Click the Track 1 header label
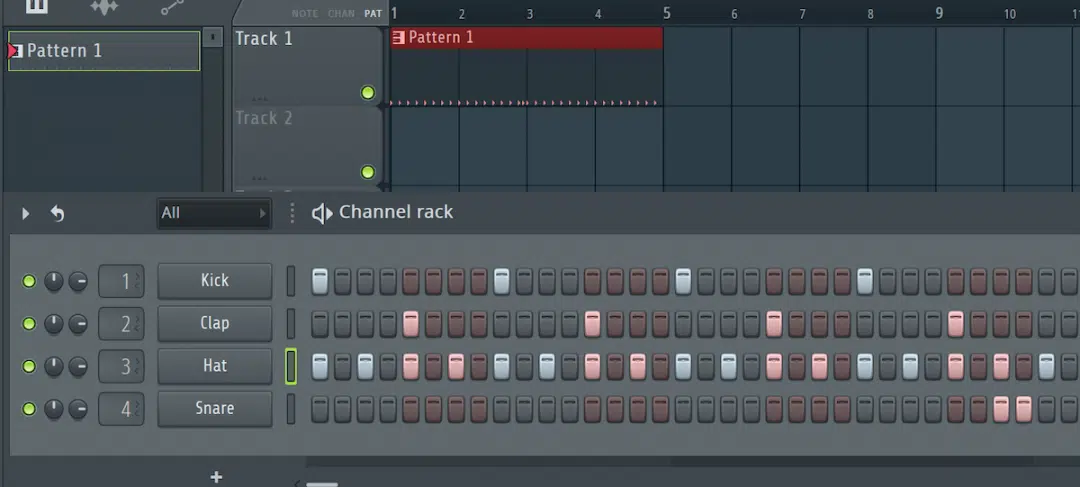This screenshot has height=487, width=1080. click(x=264, y=39)
